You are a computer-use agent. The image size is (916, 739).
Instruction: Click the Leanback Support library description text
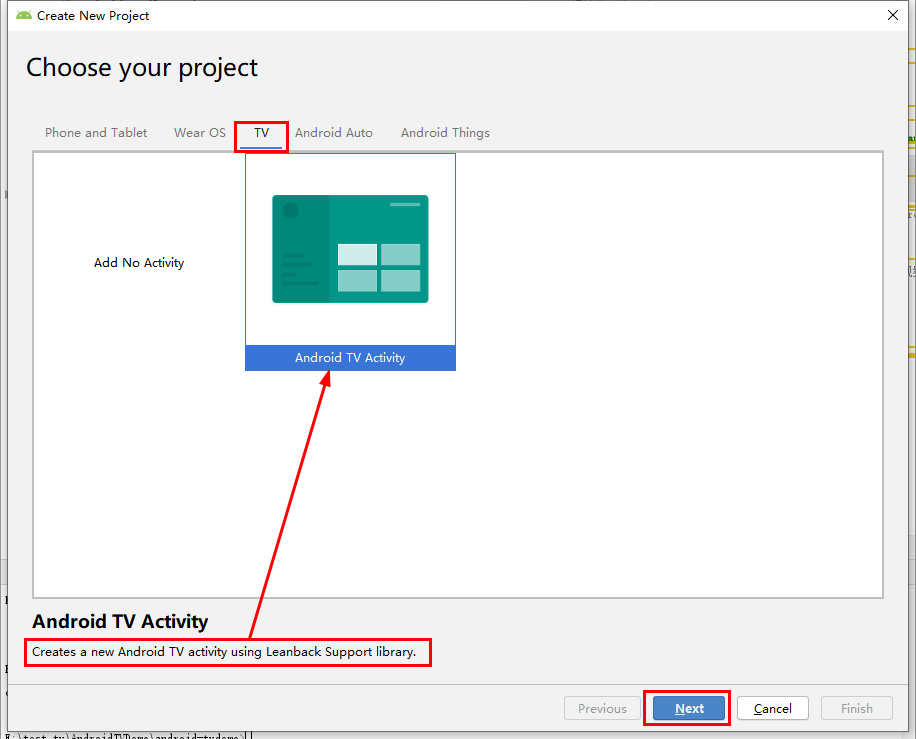pyautogui.click(x=224, y=652)
